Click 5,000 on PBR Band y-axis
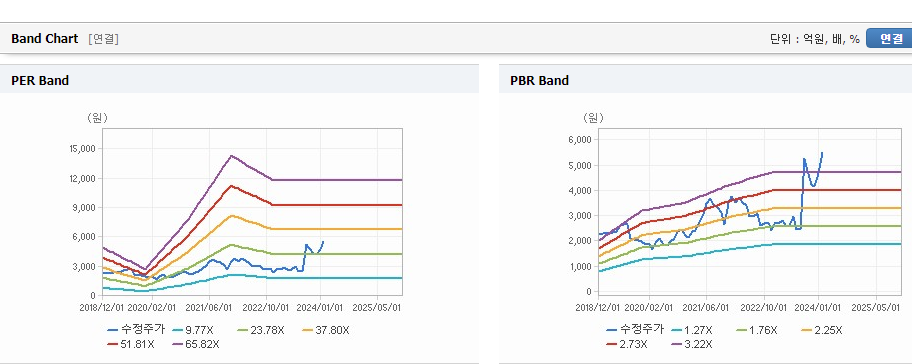 pyautogui.click(x=580, y=165)
